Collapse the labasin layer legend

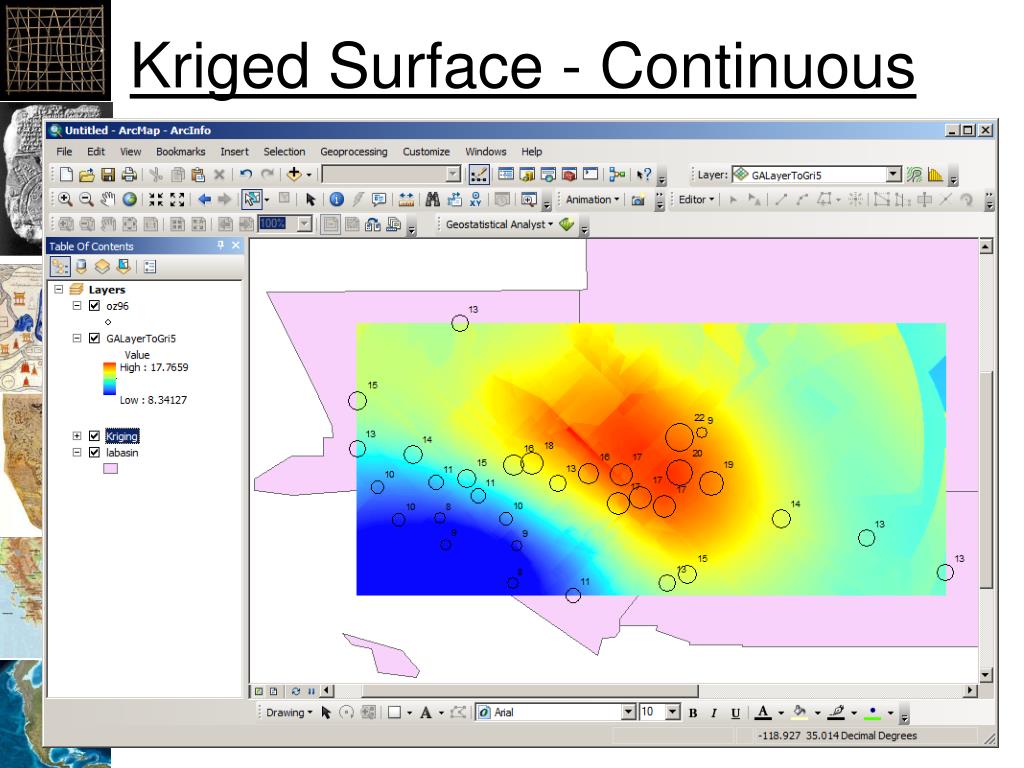pos(77,452)
